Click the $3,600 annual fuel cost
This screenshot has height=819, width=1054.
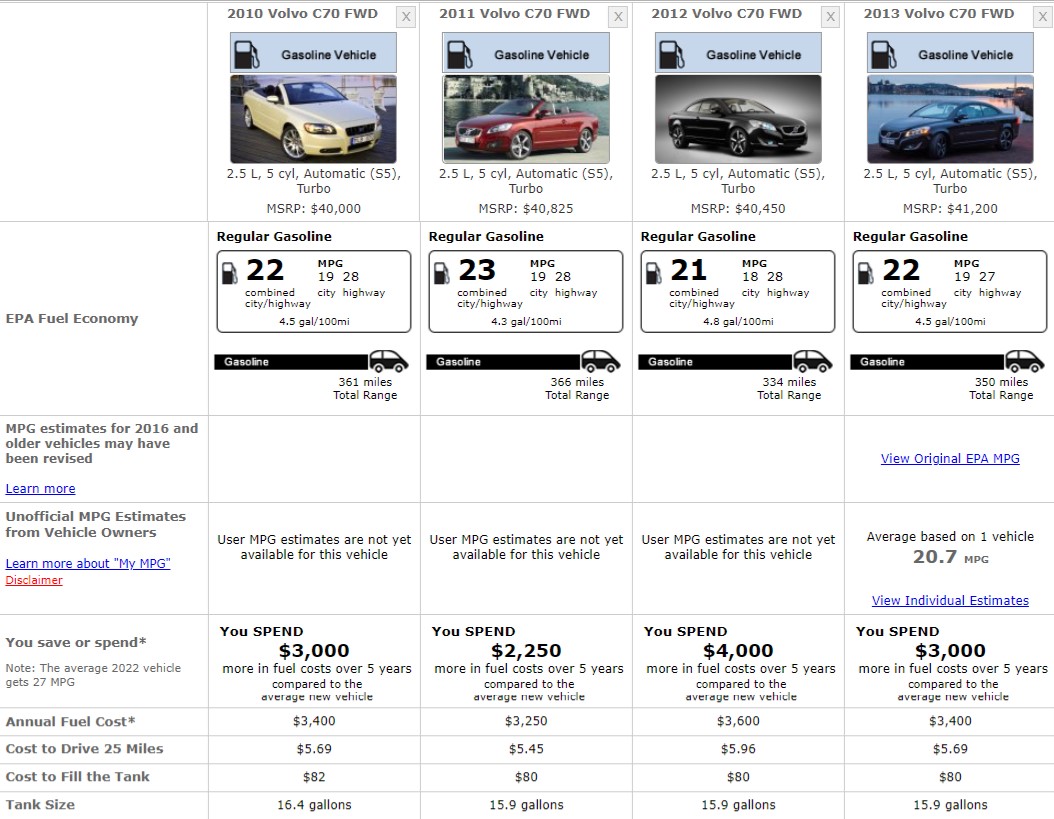tap(738, 721)
